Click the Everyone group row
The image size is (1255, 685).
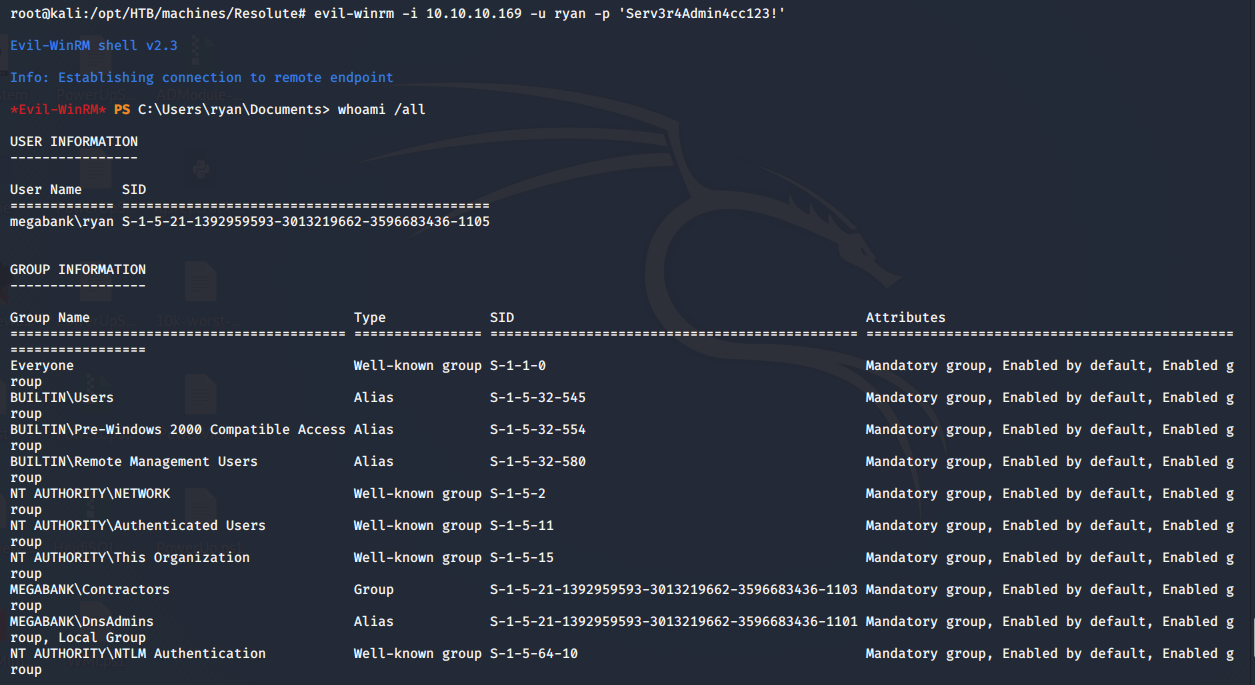point(42,365)
